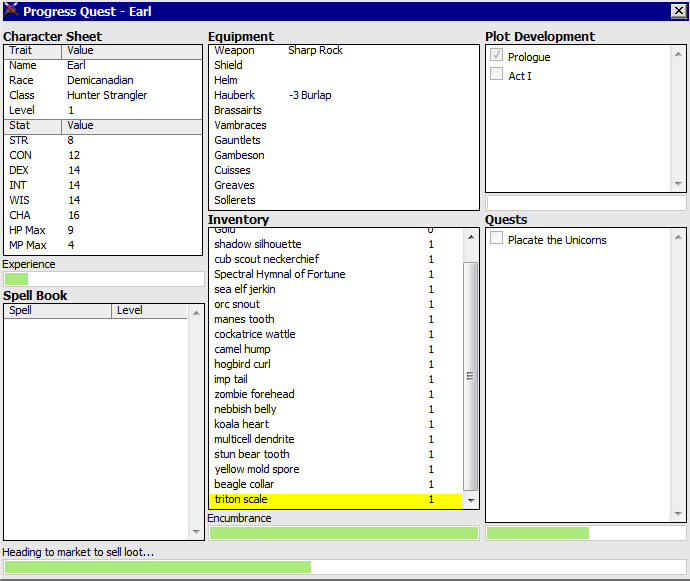This screenshot has height=581, width=690.
Task: Select the HP Max row
Action: tap(103, 230)
